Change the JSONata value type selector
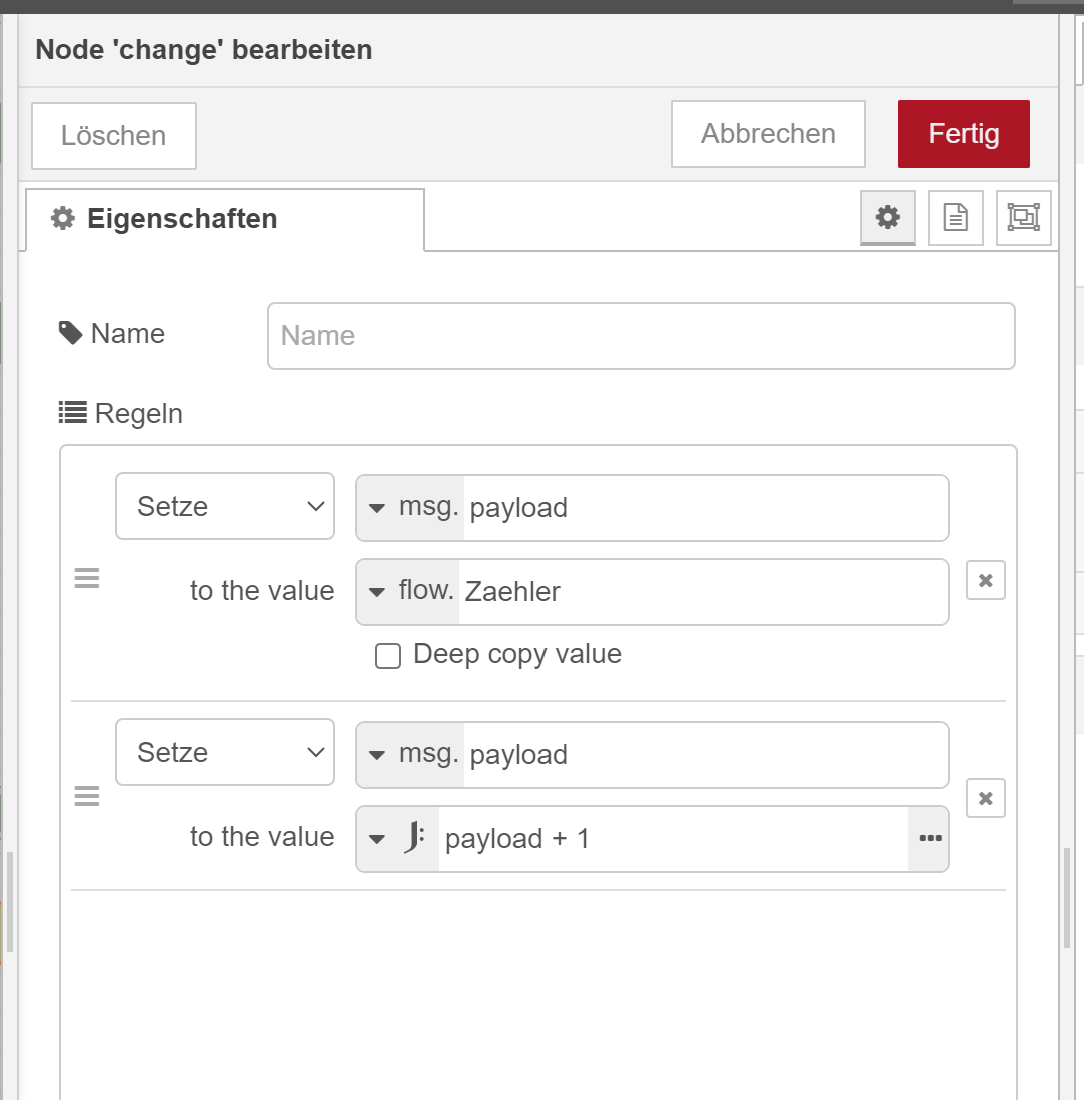 398,838
